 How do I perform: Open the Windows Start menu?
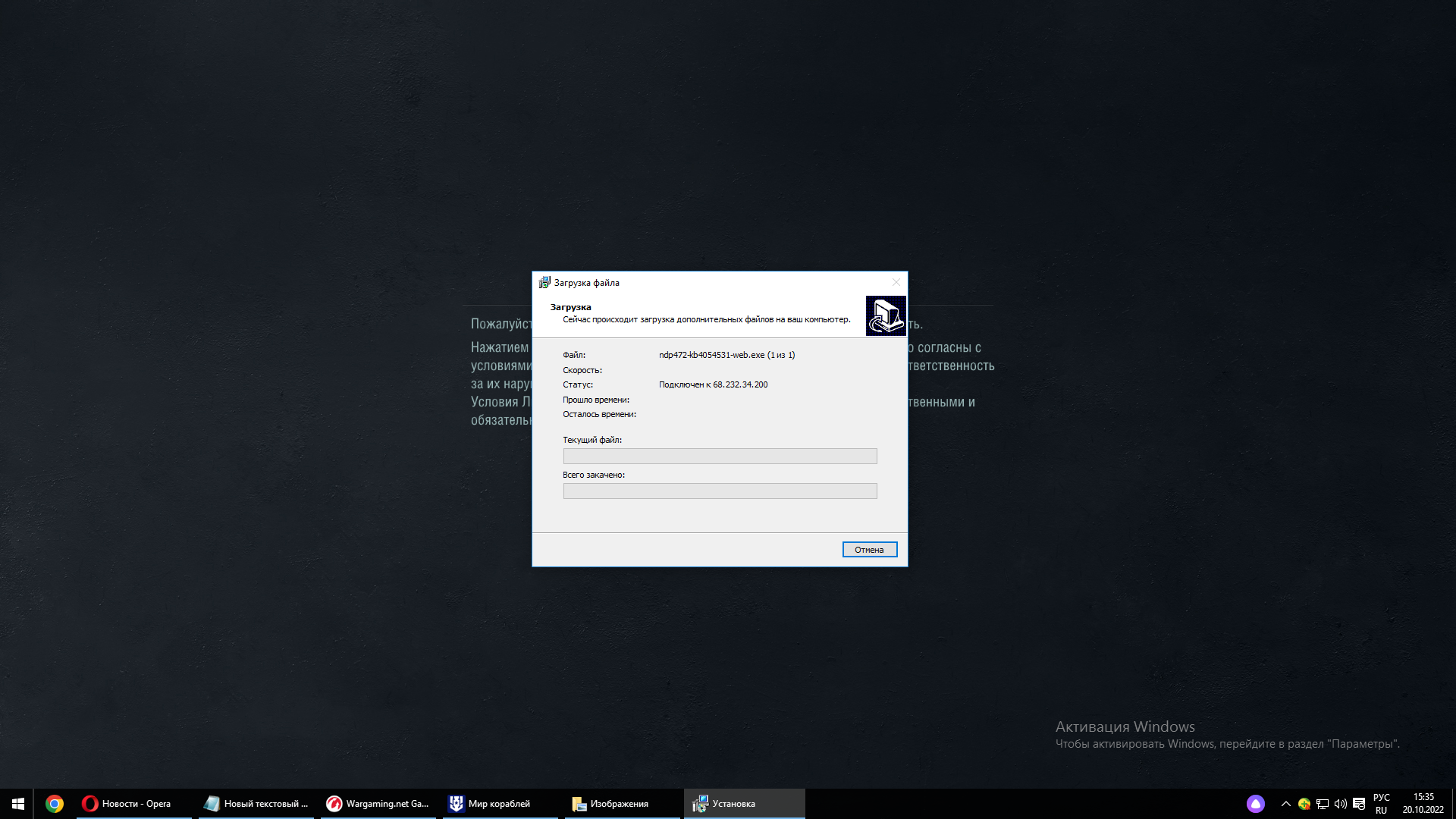pos(17,804)
